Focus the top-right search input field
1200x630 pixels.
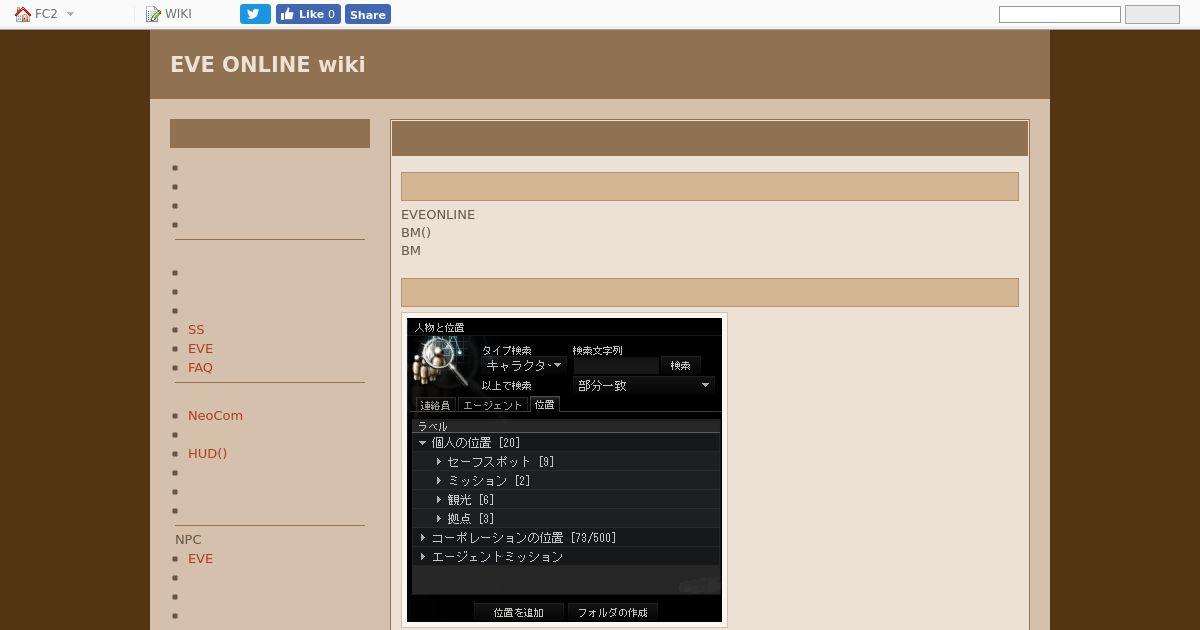click(1060, 14)
